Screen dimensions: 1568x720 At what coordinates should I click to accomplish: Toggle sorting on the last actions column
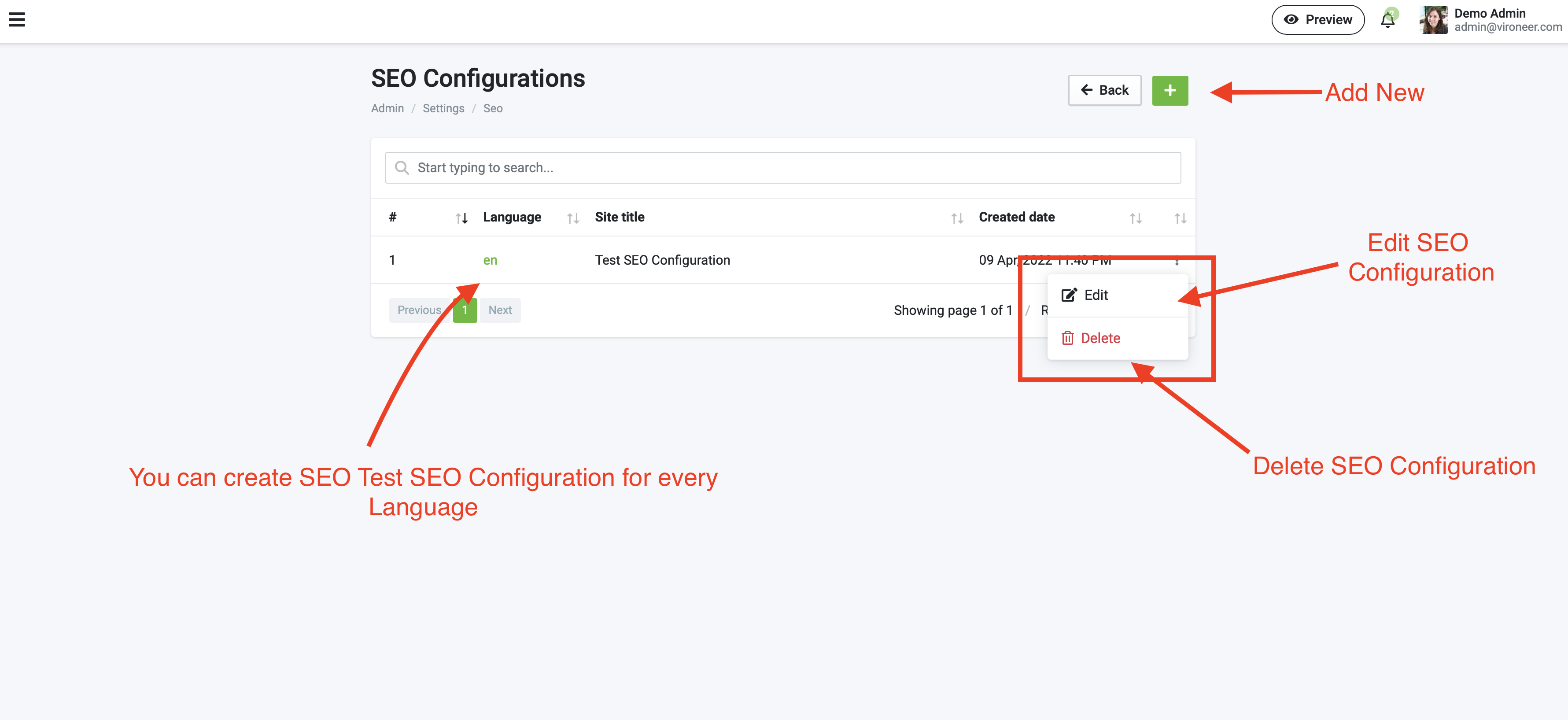(1180, 218)
